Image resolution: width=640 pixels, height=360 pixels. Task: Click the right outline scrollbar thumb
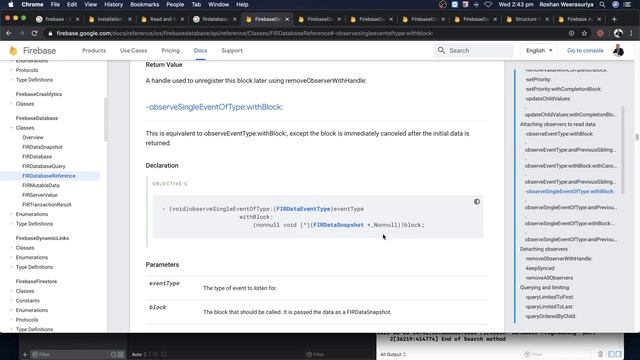click(623, 149)
